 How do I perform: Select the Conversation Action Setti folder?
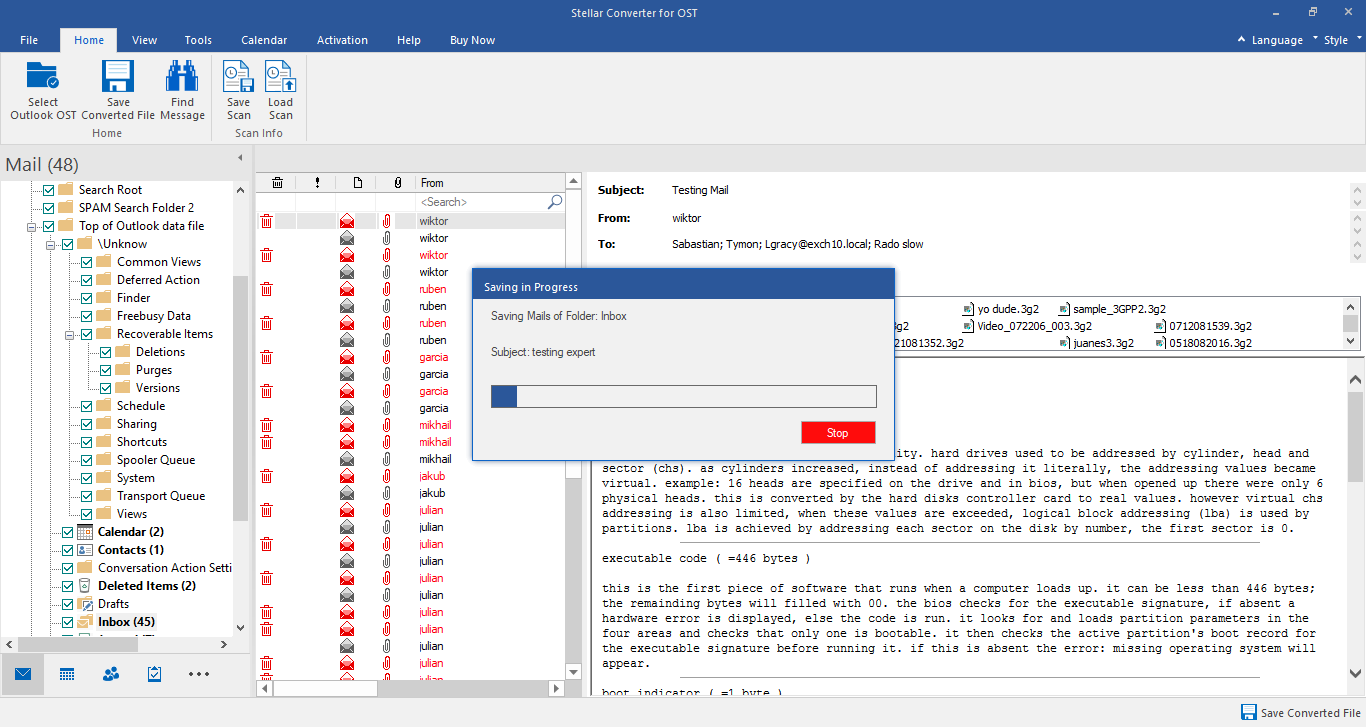coord(164,568)
